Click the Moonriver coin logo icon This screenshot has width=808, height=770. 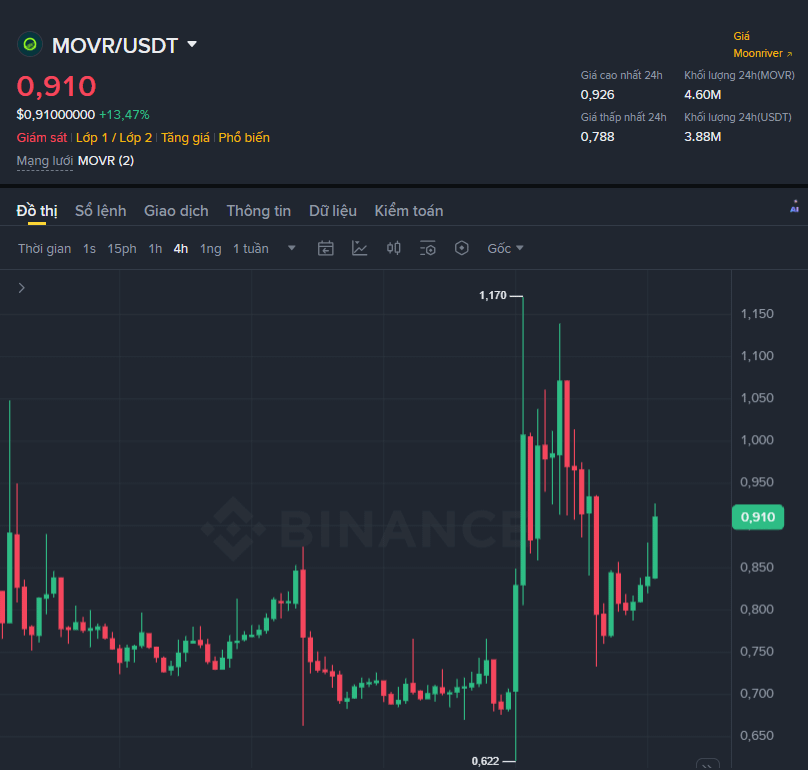[x=30, y=45]
